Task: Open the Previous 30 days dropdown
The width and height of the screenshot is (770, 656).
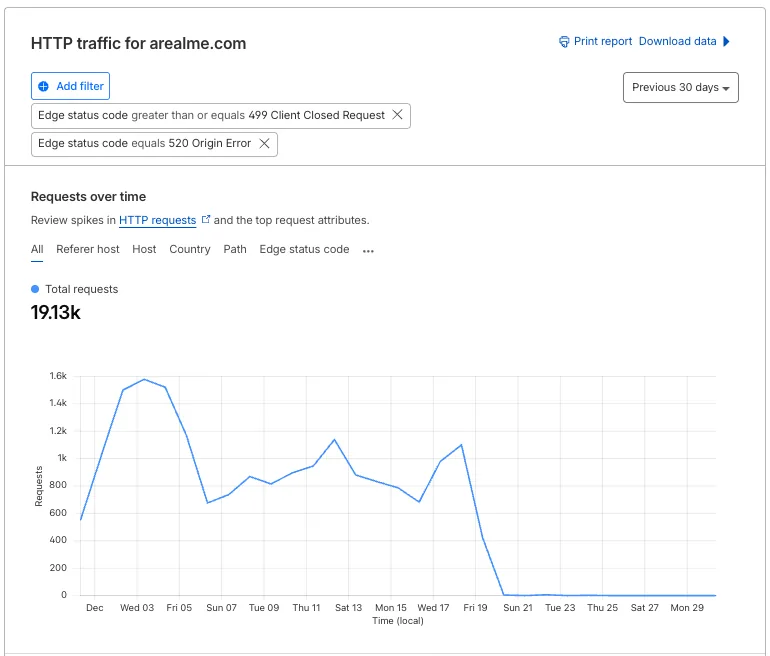Action: 681,87
